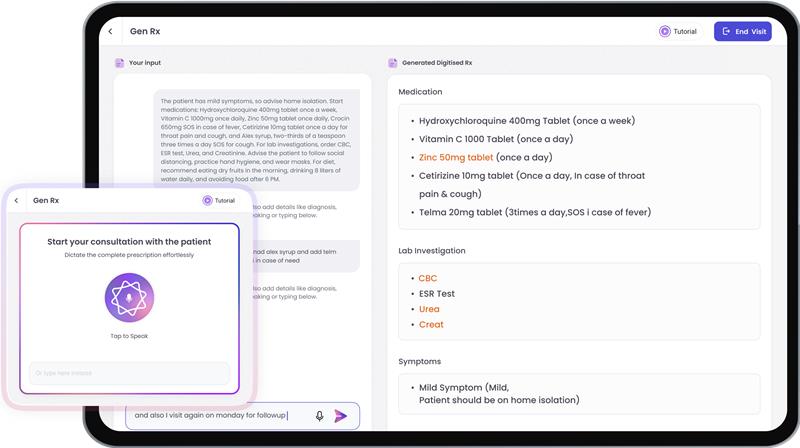Focus the follow-up message input box
Screen dimensions: 800x448
point(215,416)
